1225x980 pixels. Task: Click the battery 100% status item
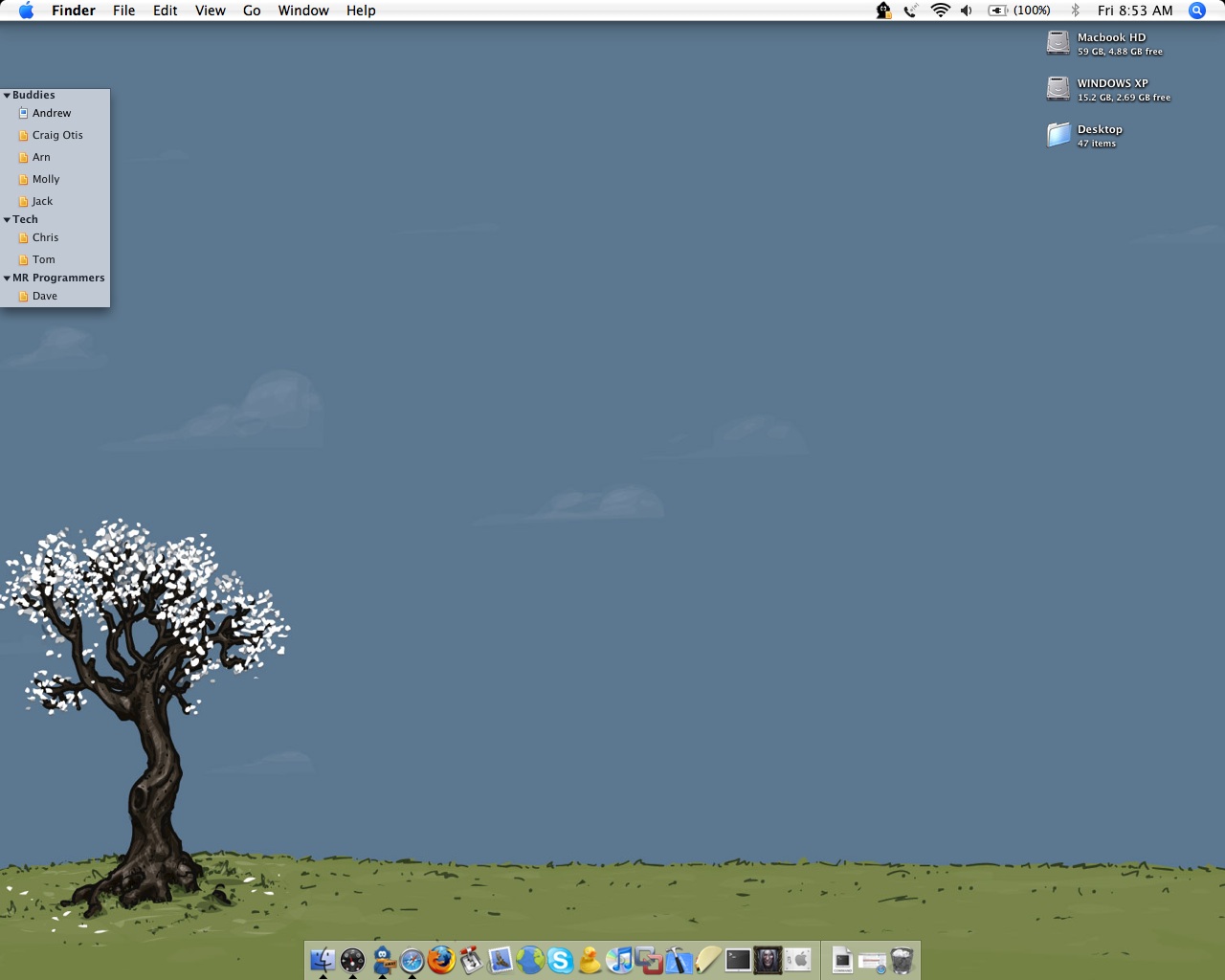(1019, 11)
